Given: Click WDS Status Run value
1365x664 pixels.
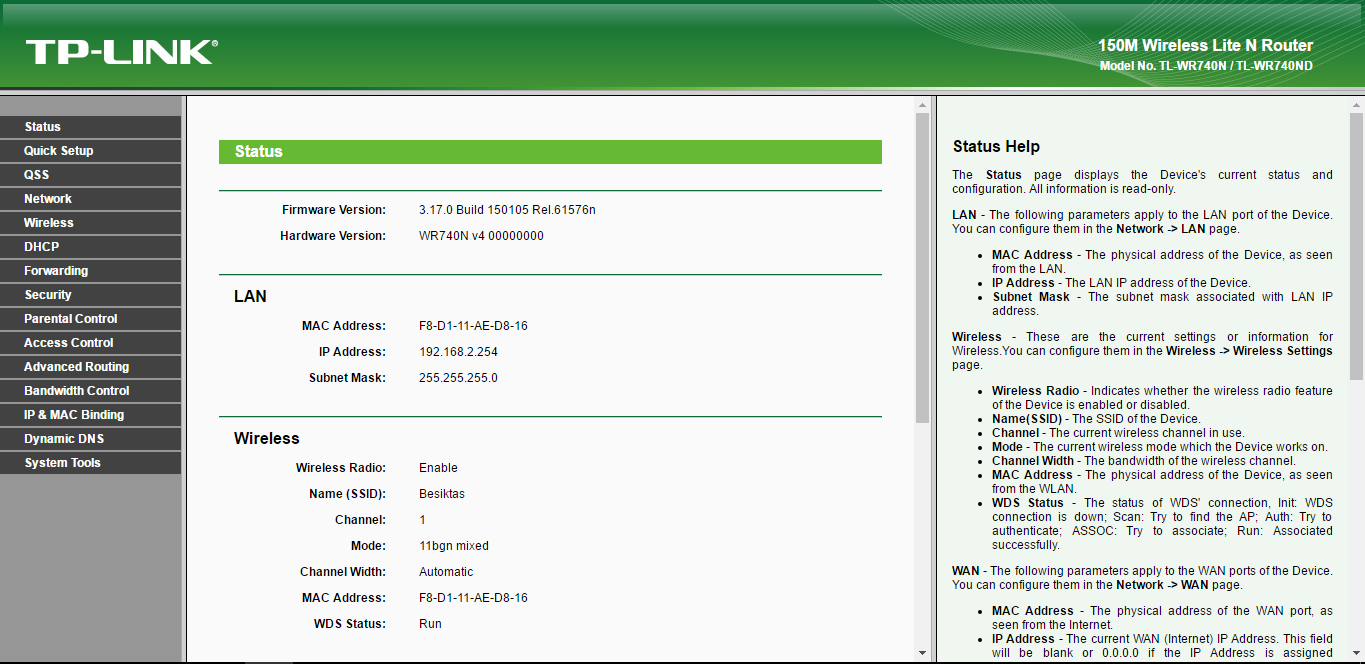Looking at the screenshot, I should [x=430, y=624].
